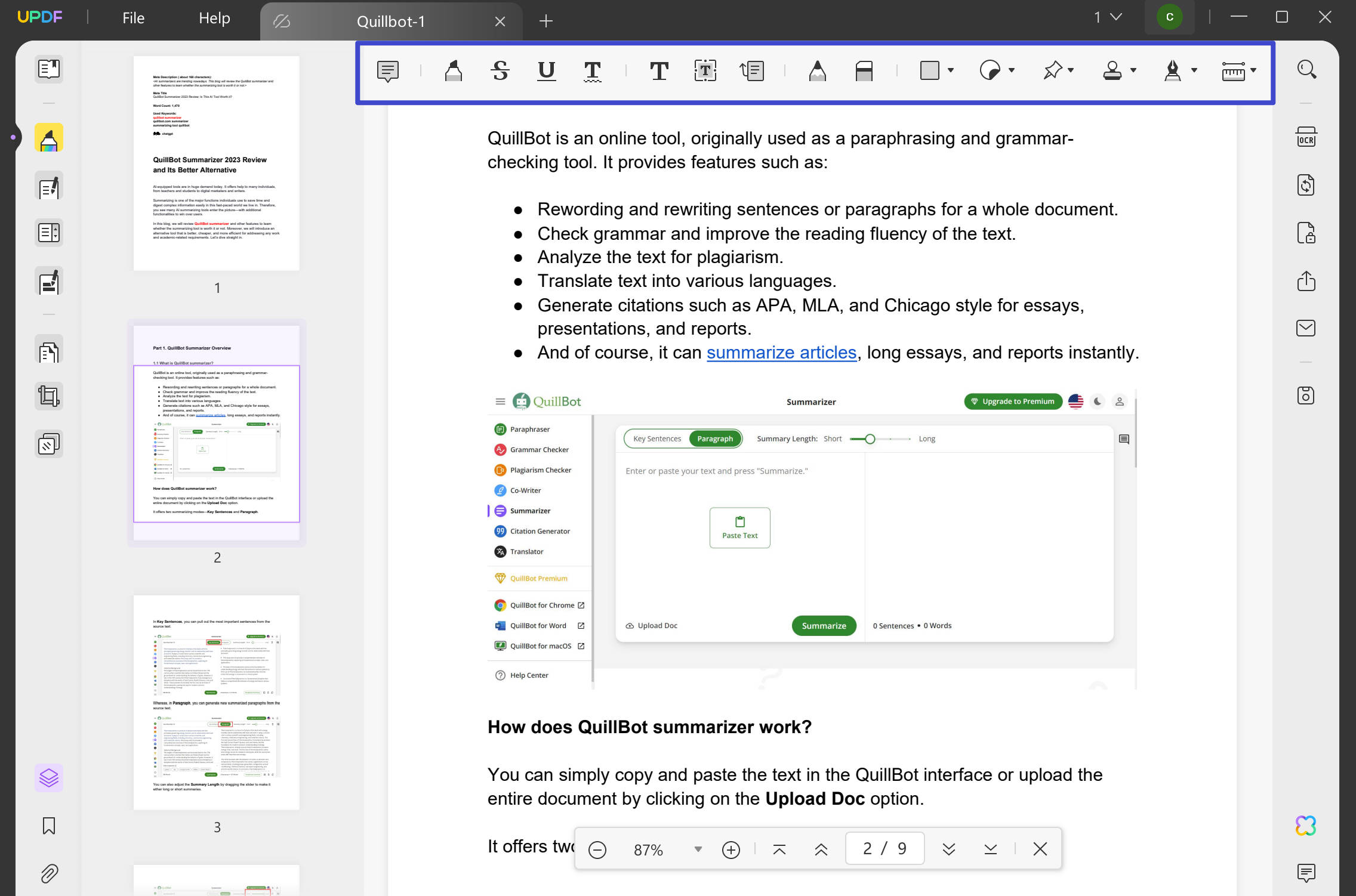The image size is (1356, 896).
Task: Open the Crop pages tool
Action: (48, 396)
